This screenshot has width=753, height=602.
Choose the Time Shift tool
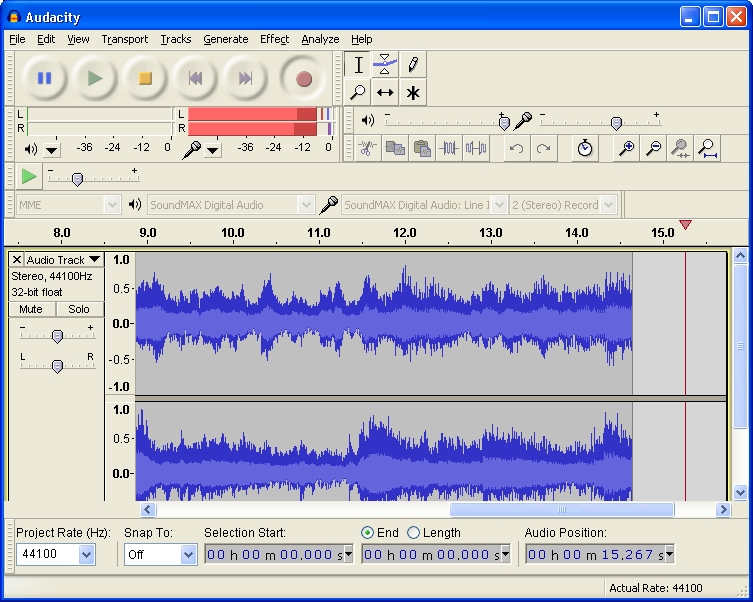[385, 93]
